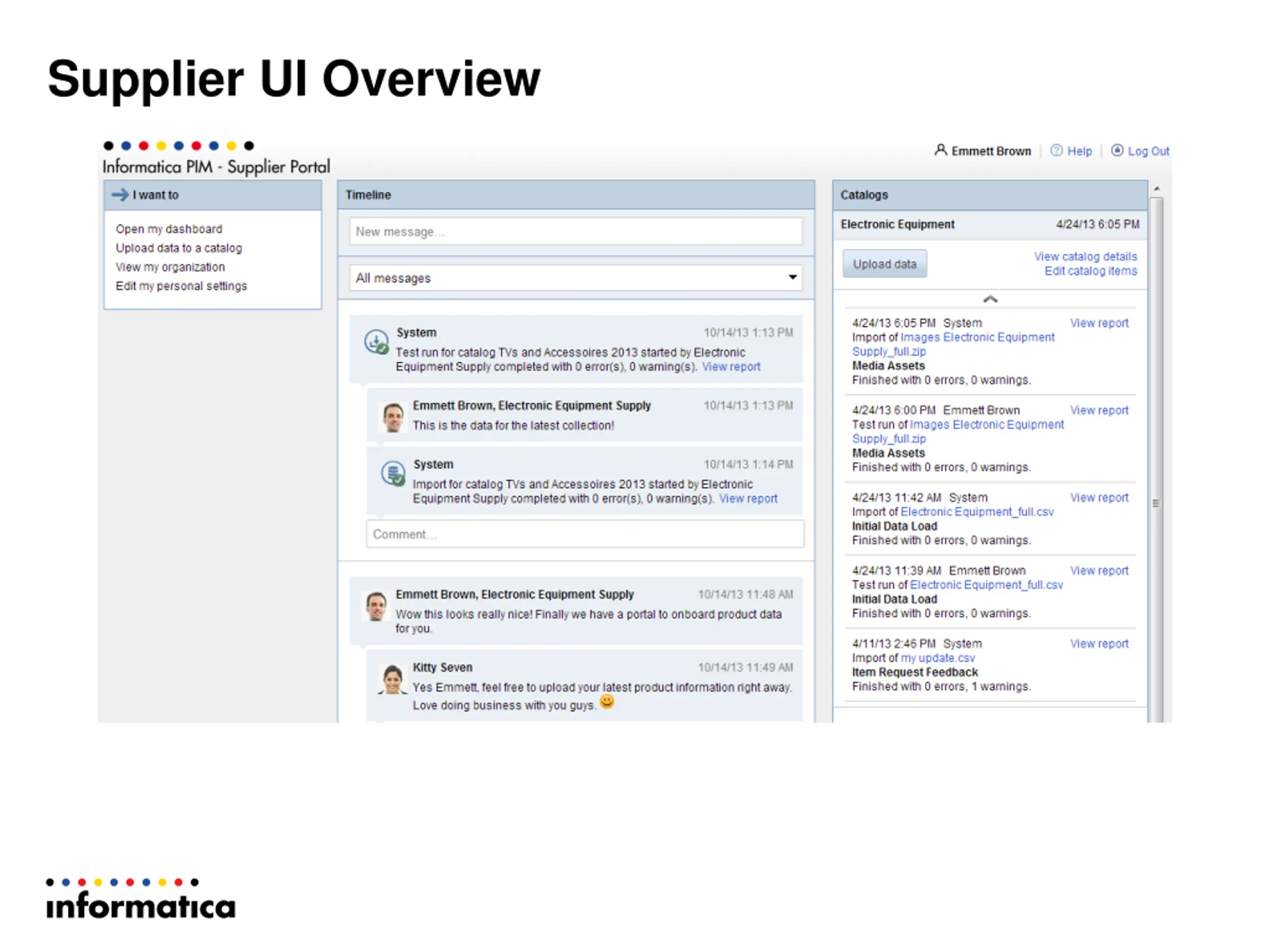The image size is (1270, 952).
Task: Open View report for 4/24/13 6:05 PM entry
Action: (1099, 323)
